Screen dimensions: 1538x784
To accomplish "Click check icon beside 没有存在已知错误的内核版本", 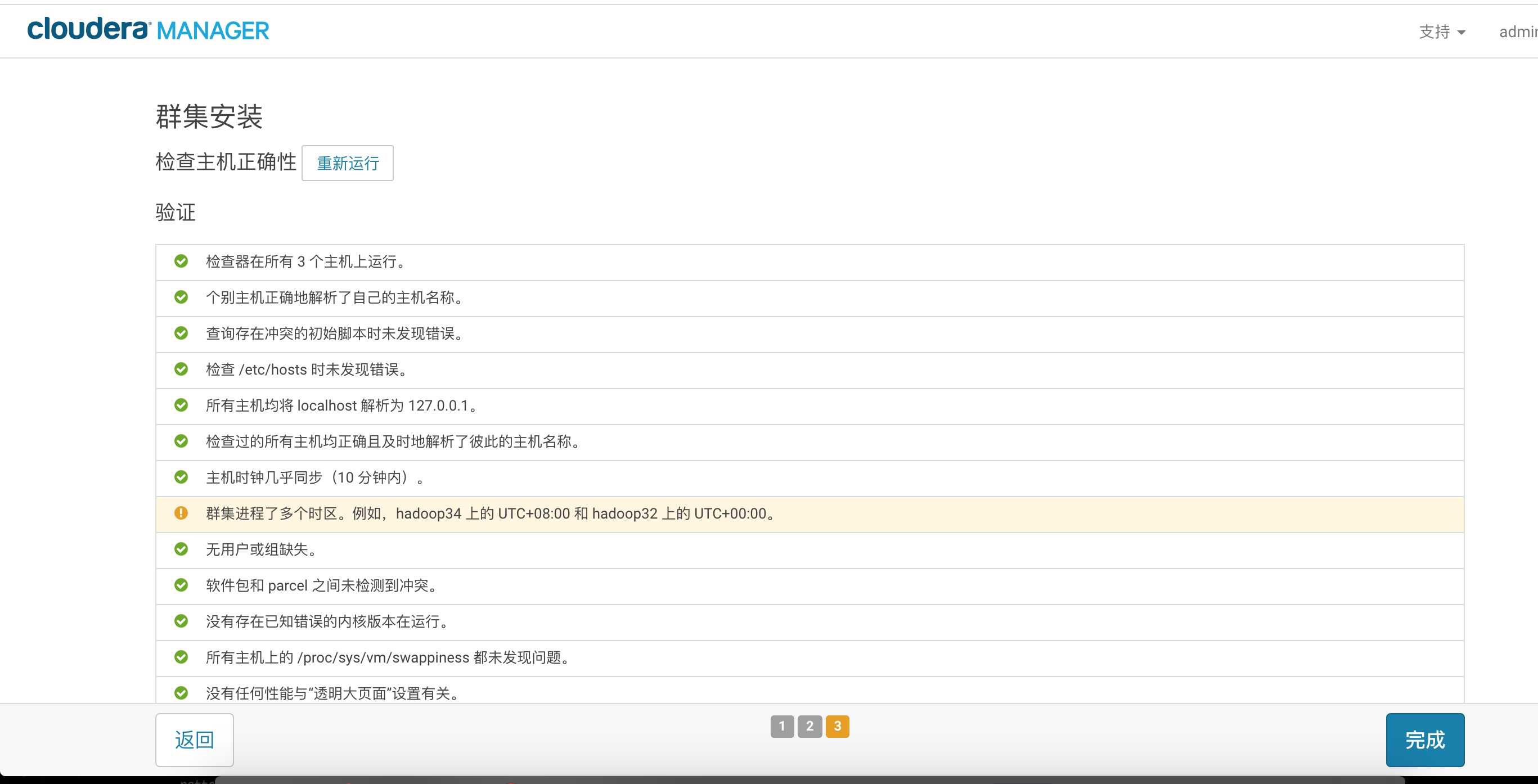I will point(181,621).
